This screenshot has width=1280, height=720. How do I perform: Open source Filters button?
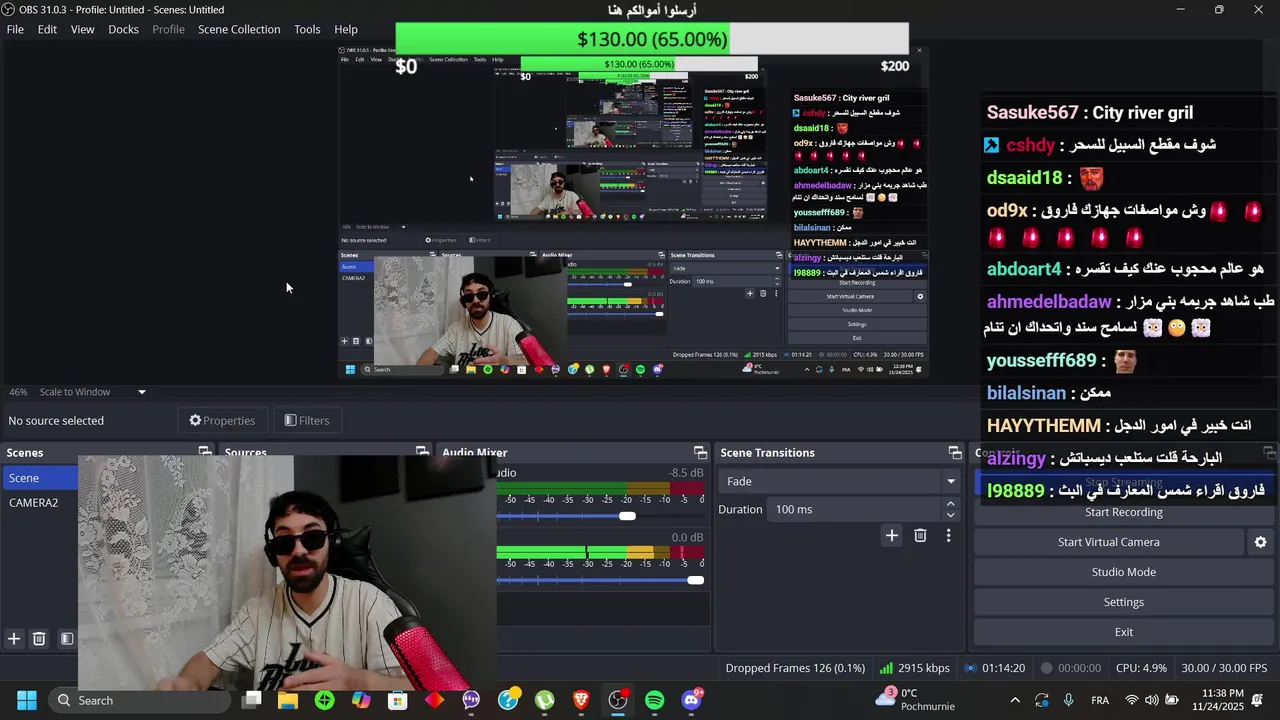click(x=307, y=420)
